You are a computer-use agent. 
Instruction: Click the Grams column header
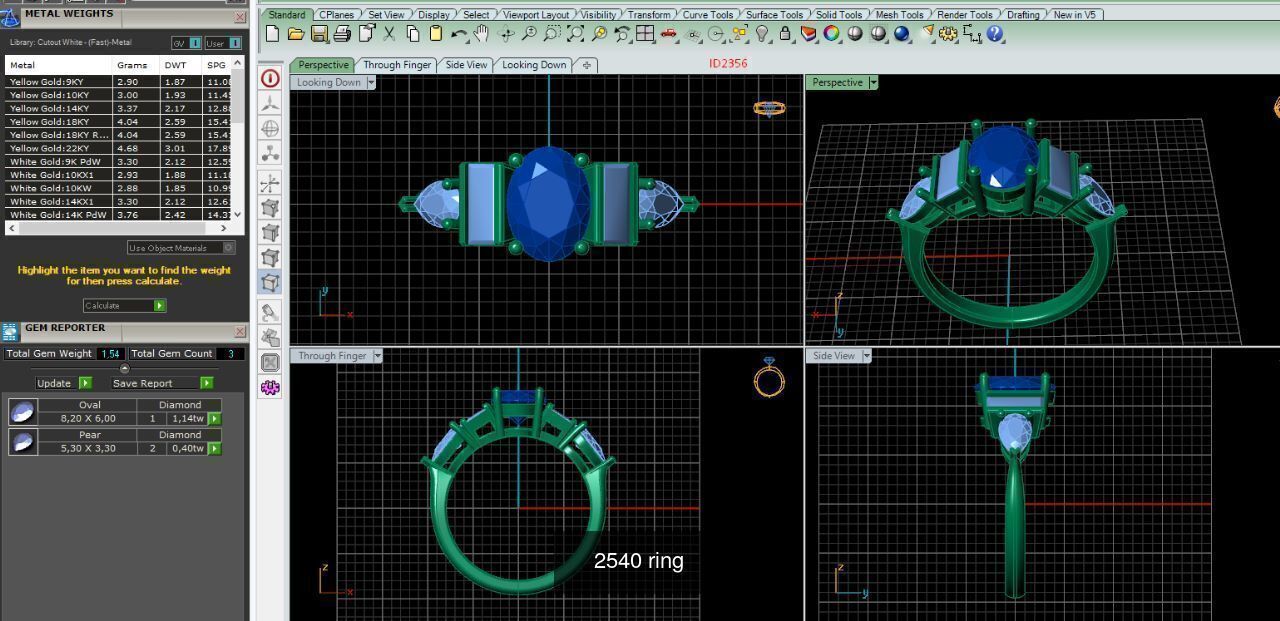pyautogui.click(x=136, y=65)
